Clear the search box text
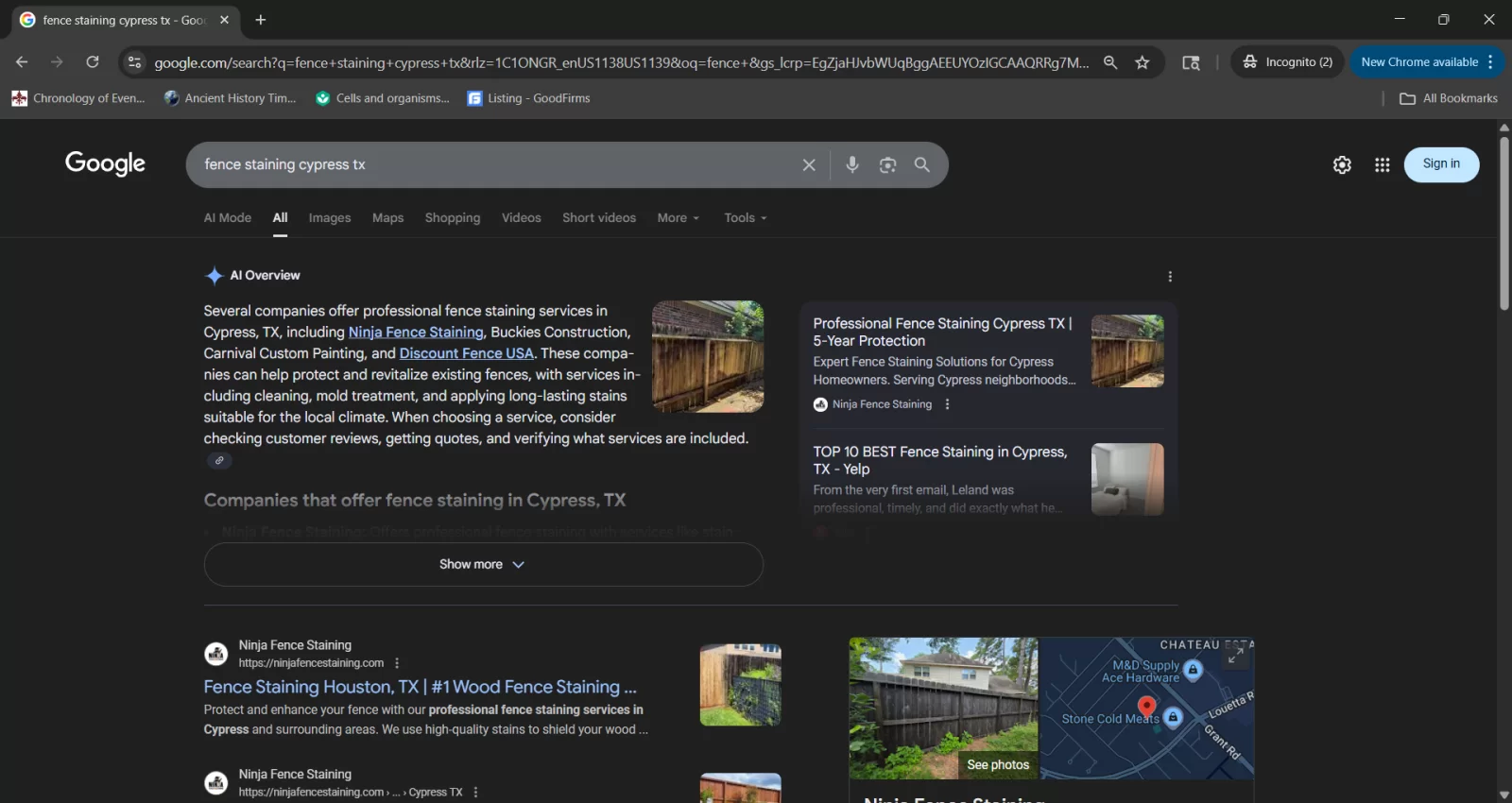 pyautogui.click(x=809, y=165)
